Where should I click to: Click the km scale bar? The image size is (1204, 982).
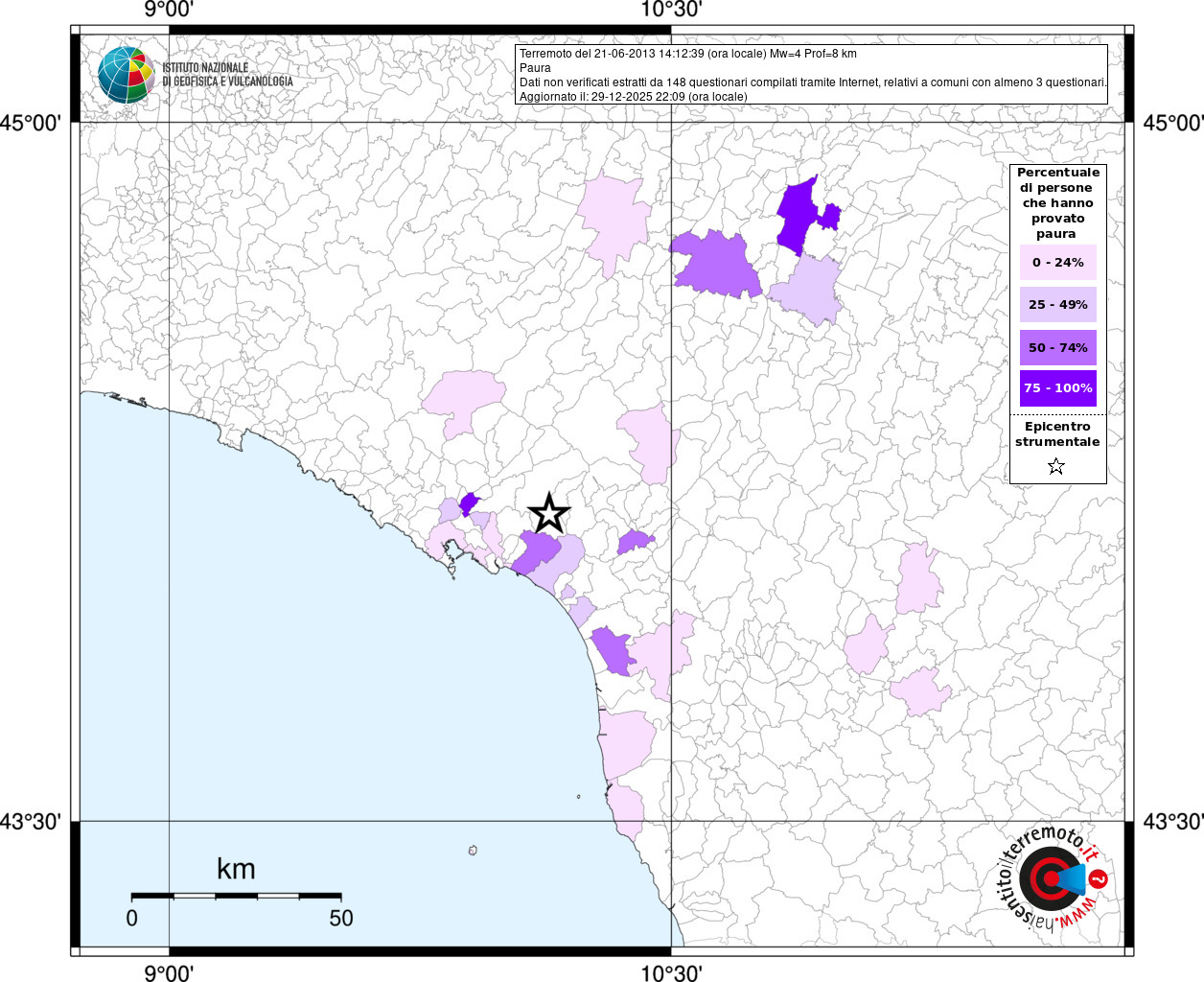pos(236,896)
